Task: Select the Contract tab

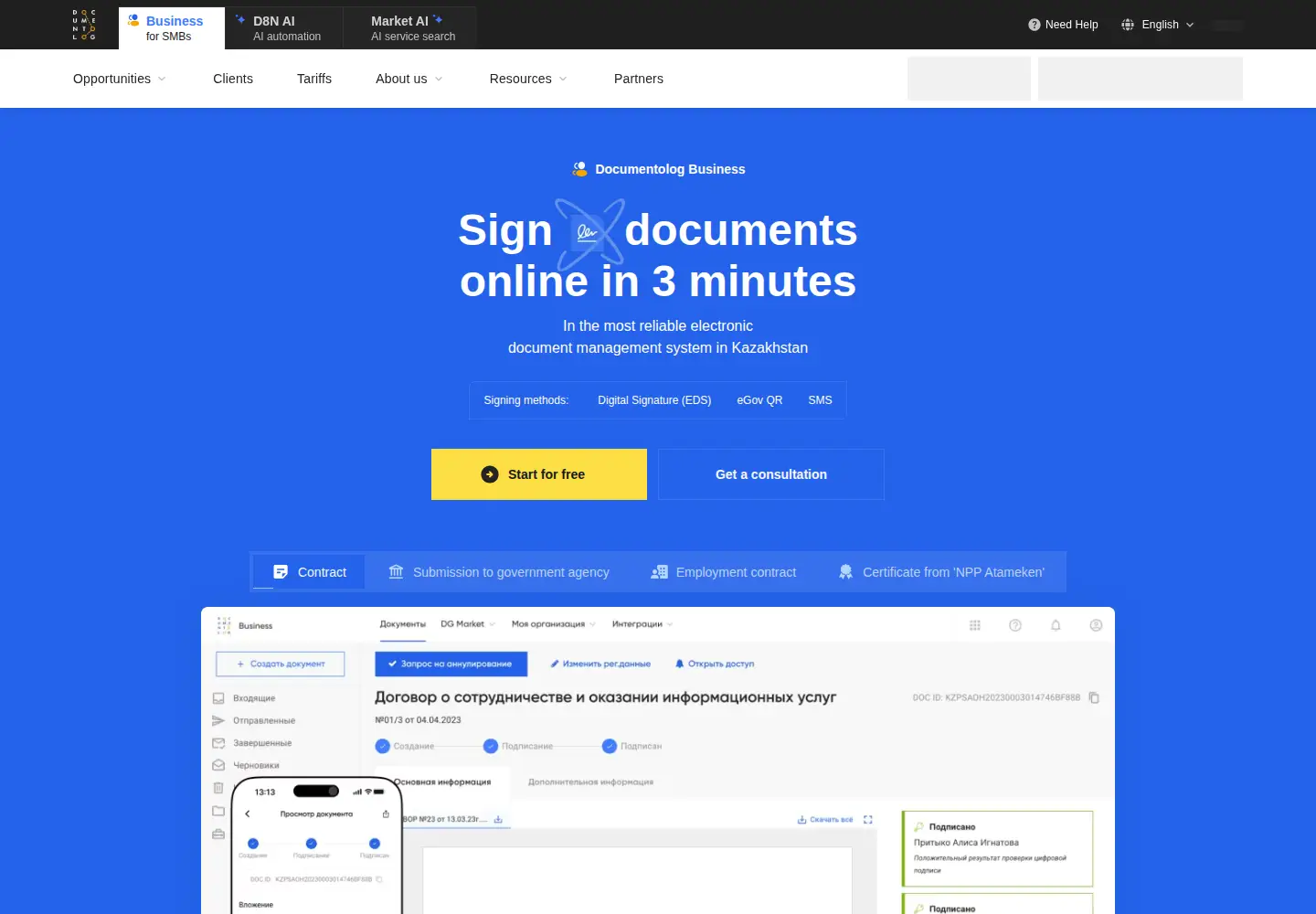Action: [309, 572]
